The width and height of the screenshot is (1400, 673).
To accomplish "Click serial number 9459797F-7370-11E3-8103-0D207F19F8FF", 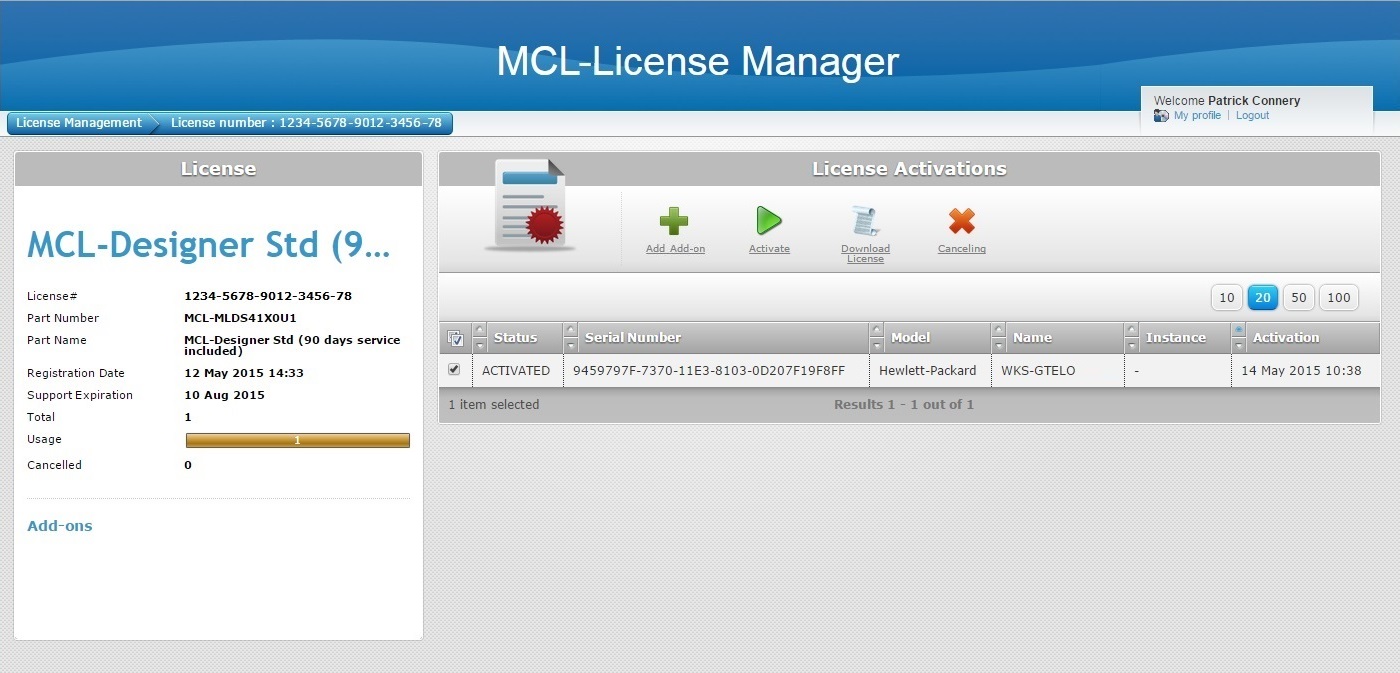I will (x=709, y=371).
